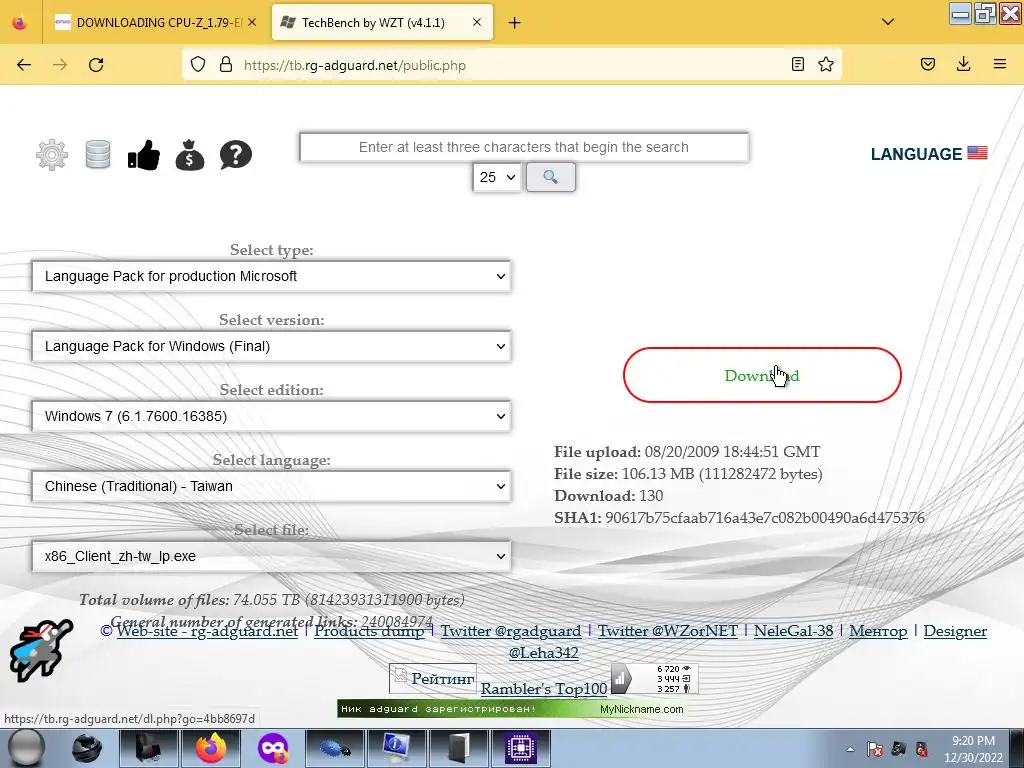The width and height of the screenshot is (1024, 768).
Task: Click the Рейтинг rating badge
Action: (x=433, y=679)
